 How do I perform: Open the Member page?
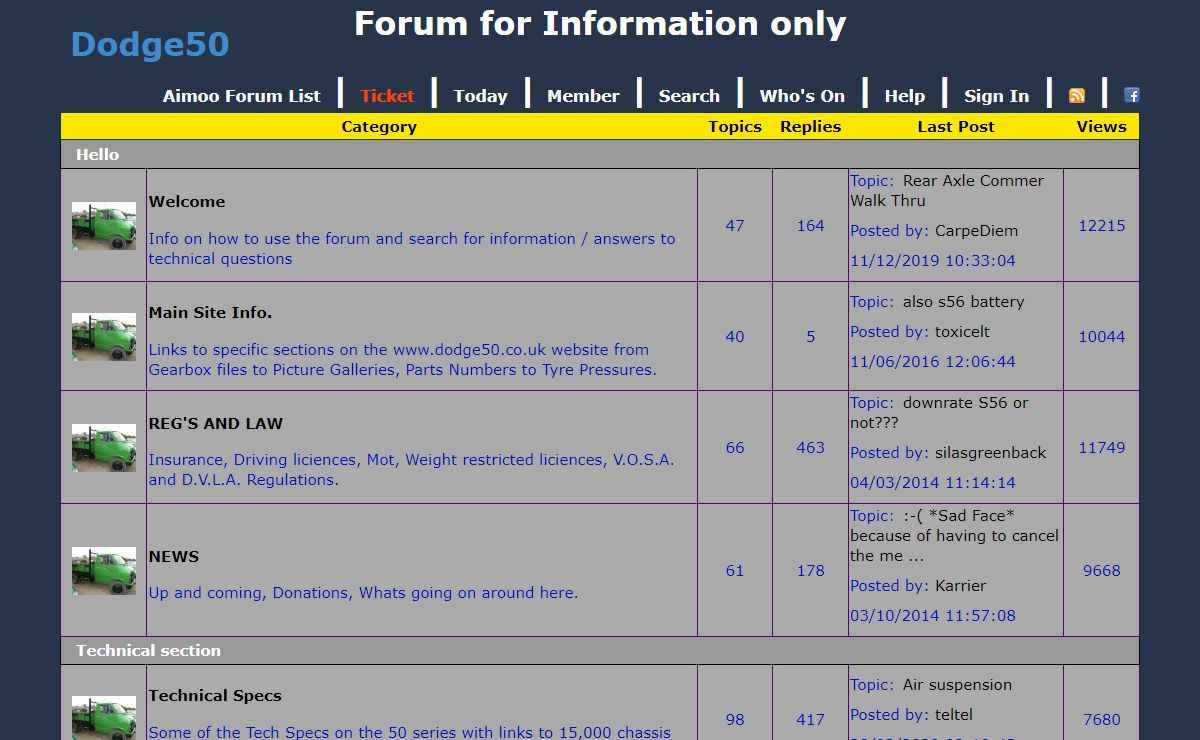[583, 96]
